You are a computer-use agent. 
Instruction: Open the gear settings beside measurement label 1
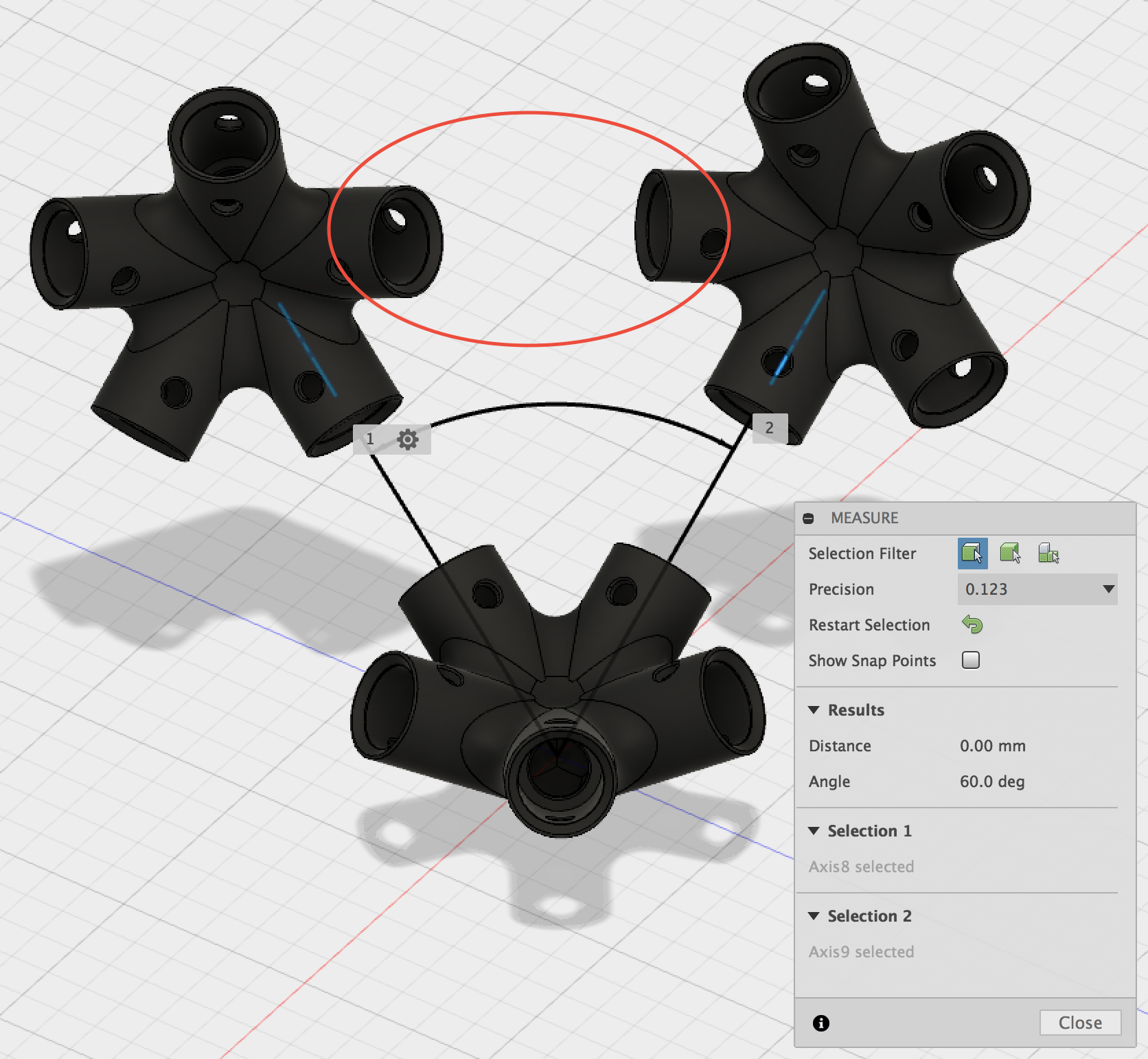(x=408, y=439)
